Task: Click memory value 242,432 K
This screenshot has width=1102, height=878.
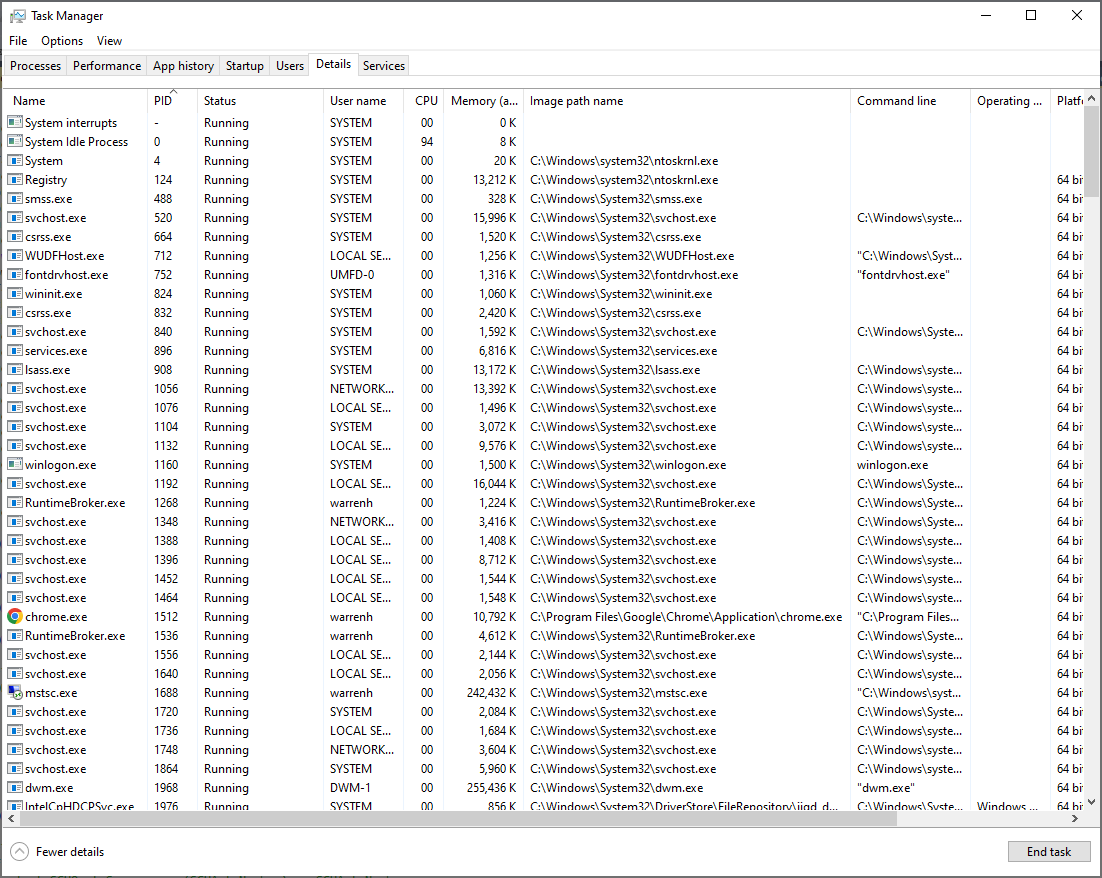Action: pos(491,692)
